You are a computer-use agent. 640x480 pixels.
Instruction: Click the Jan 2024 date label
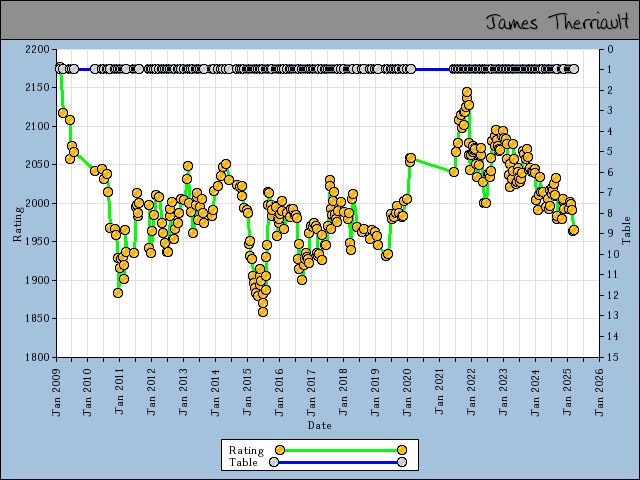(535, 393)
